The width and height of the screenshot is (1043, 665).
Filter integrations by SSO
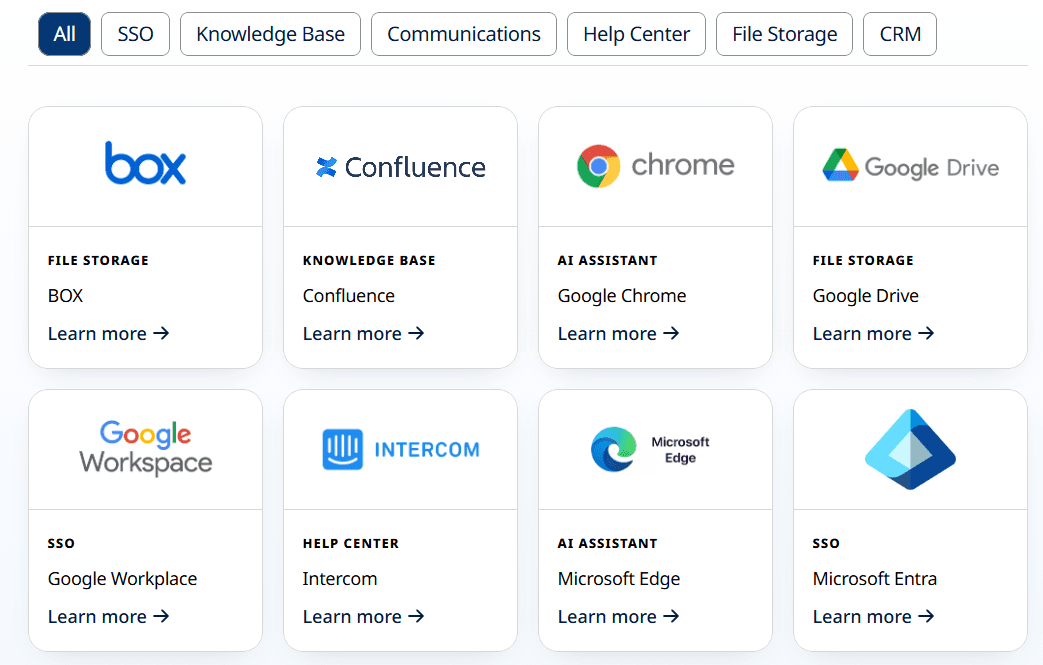click(136, 34)
